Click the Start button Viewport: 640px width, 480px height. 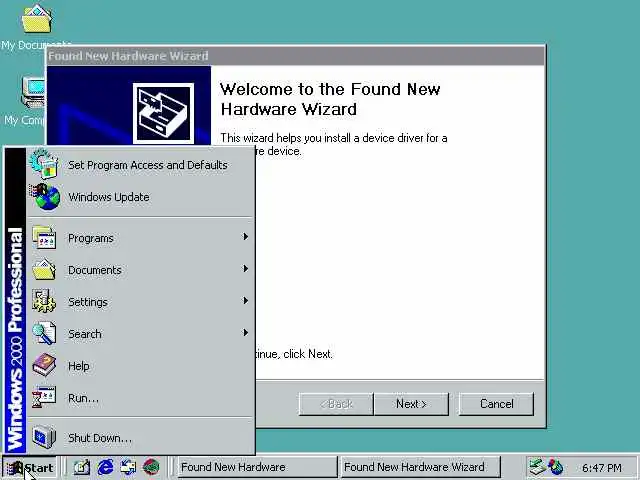pyautogui.click(x=29, y=467)
